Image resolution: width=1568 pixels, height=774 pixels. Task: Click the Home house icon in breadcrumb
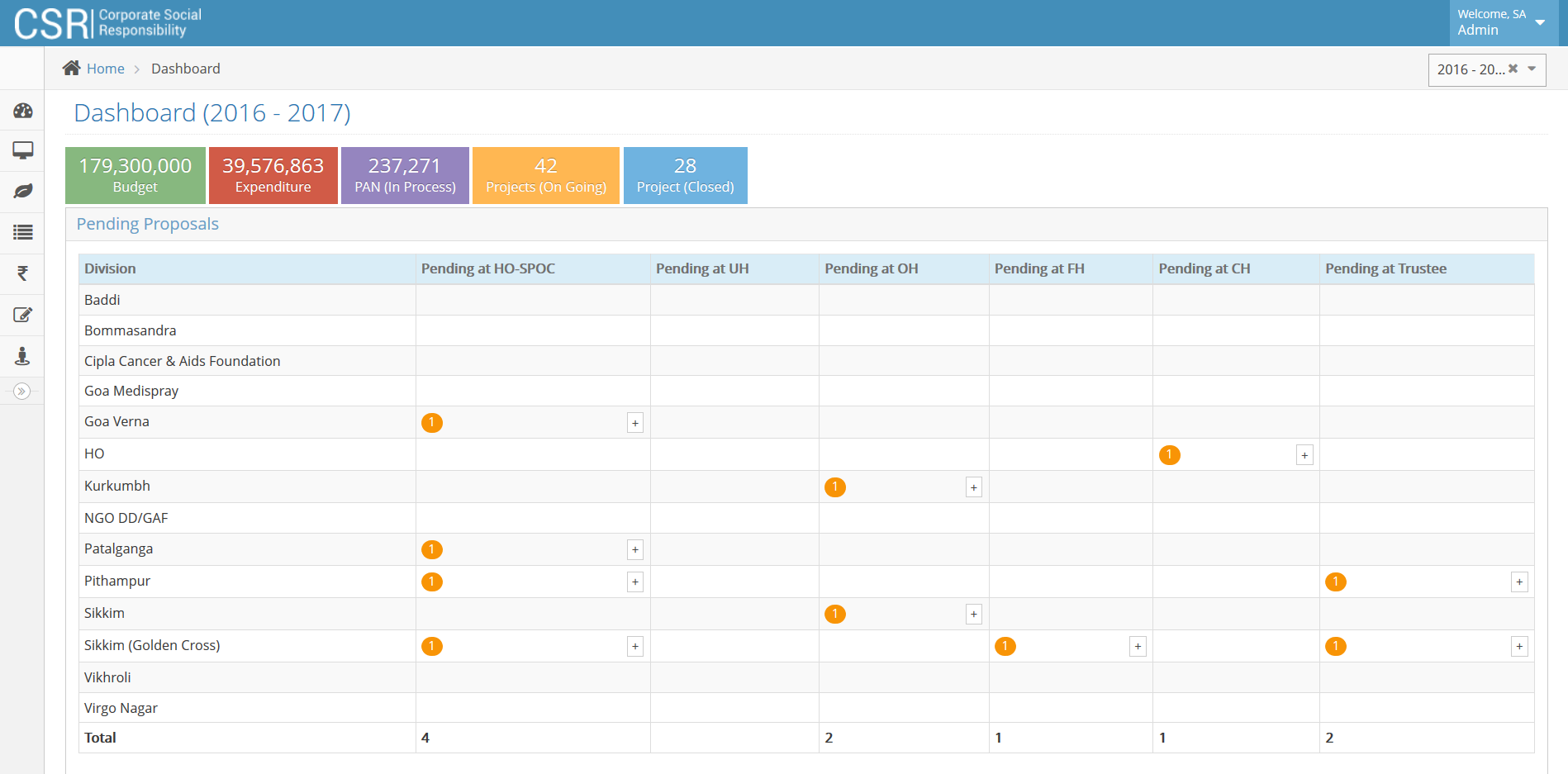click(72, 68)
